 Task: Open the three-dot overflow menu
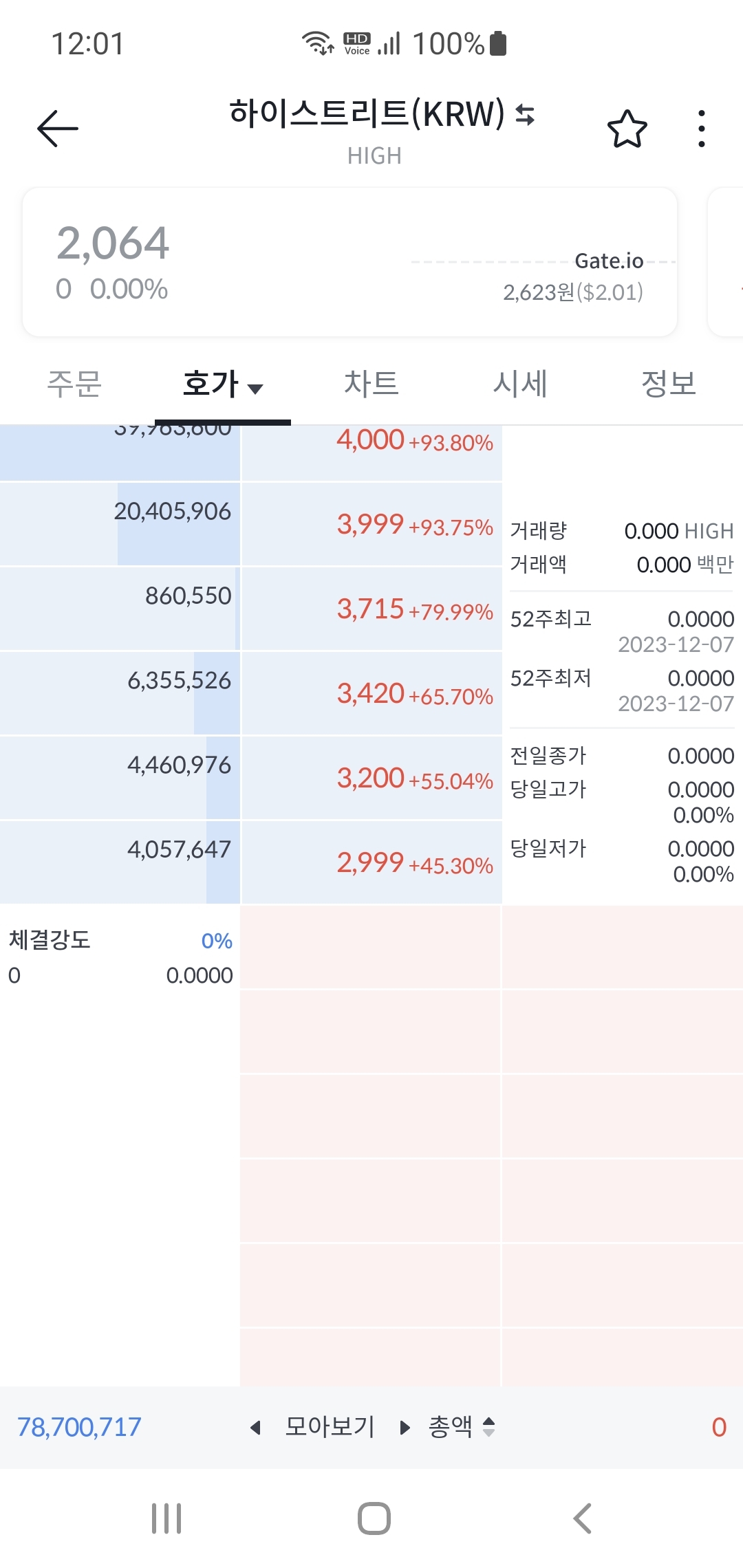click(701, 129)
